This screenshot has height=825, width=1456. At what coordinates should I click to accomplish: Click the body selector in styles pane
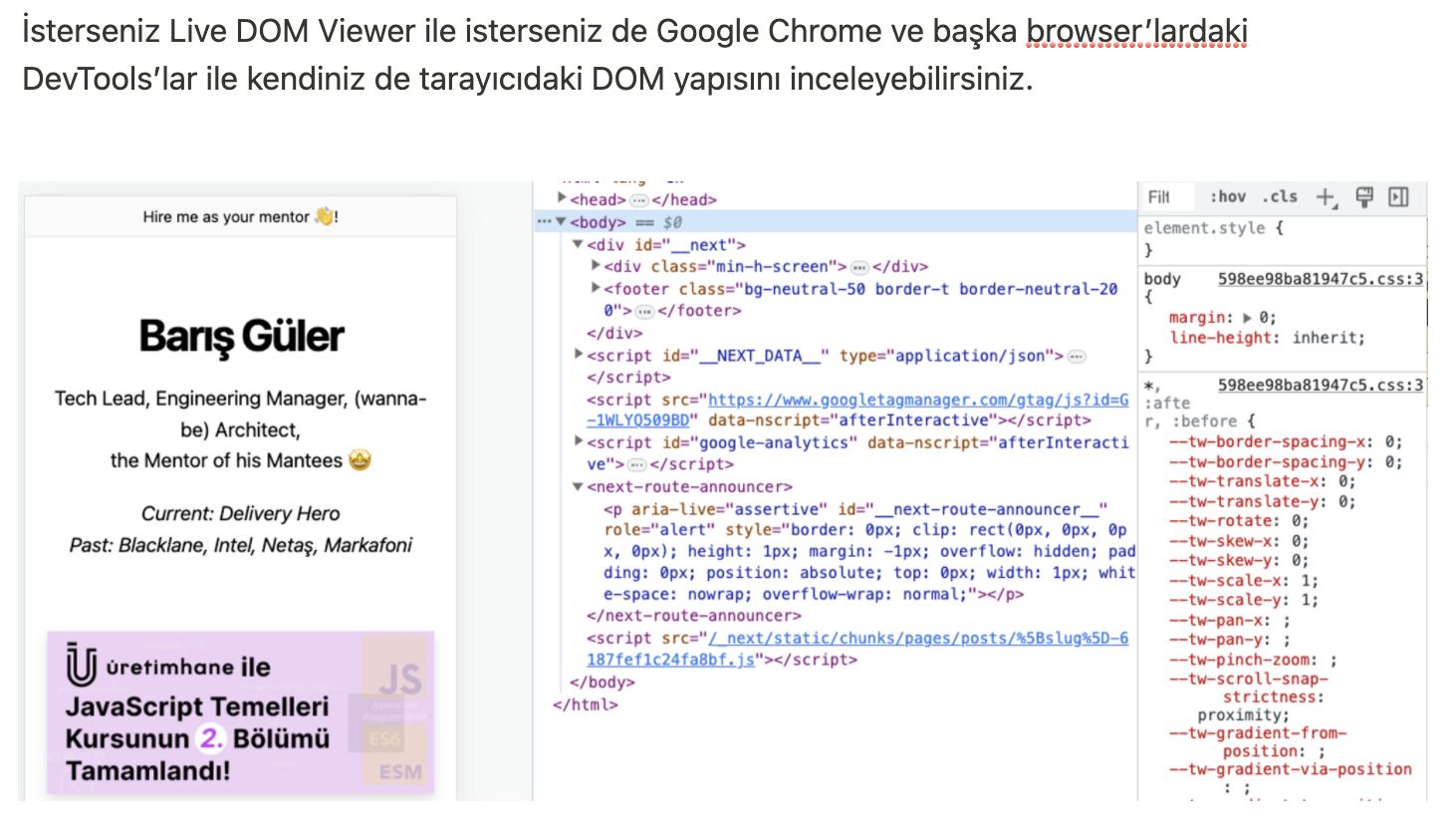click(1162, 279)
